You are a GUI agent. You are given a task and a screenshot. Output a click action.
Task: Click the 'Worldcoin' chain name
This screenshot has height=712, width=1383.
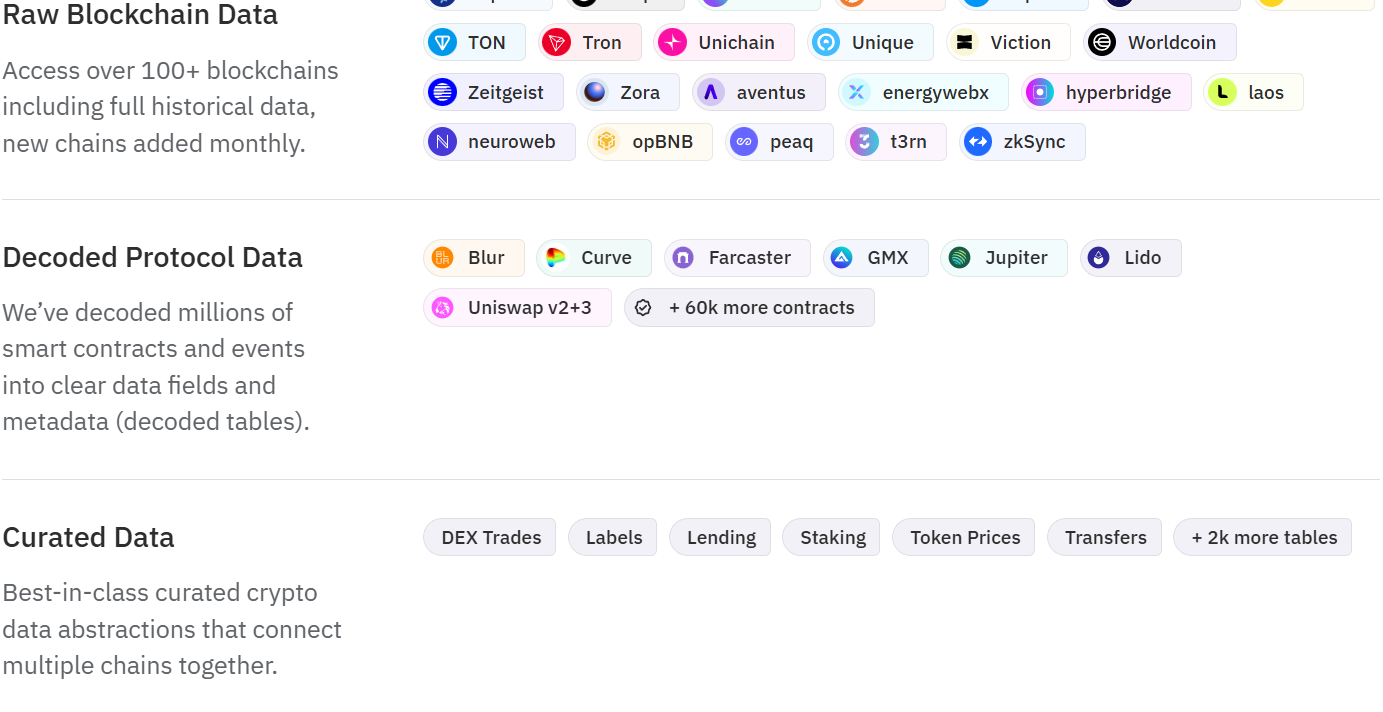pyautogui.click(x=1172, y=42)
